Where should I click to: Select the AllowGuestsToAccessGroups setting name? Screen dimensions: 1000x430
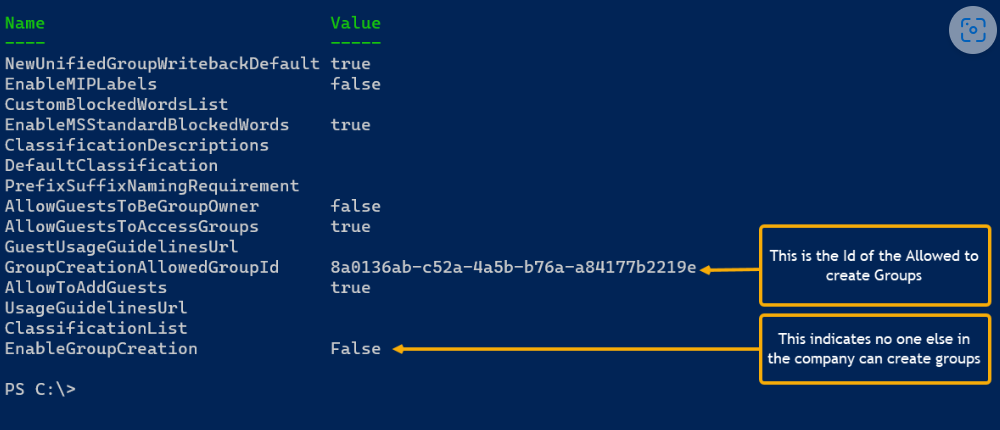click(132, 226)
